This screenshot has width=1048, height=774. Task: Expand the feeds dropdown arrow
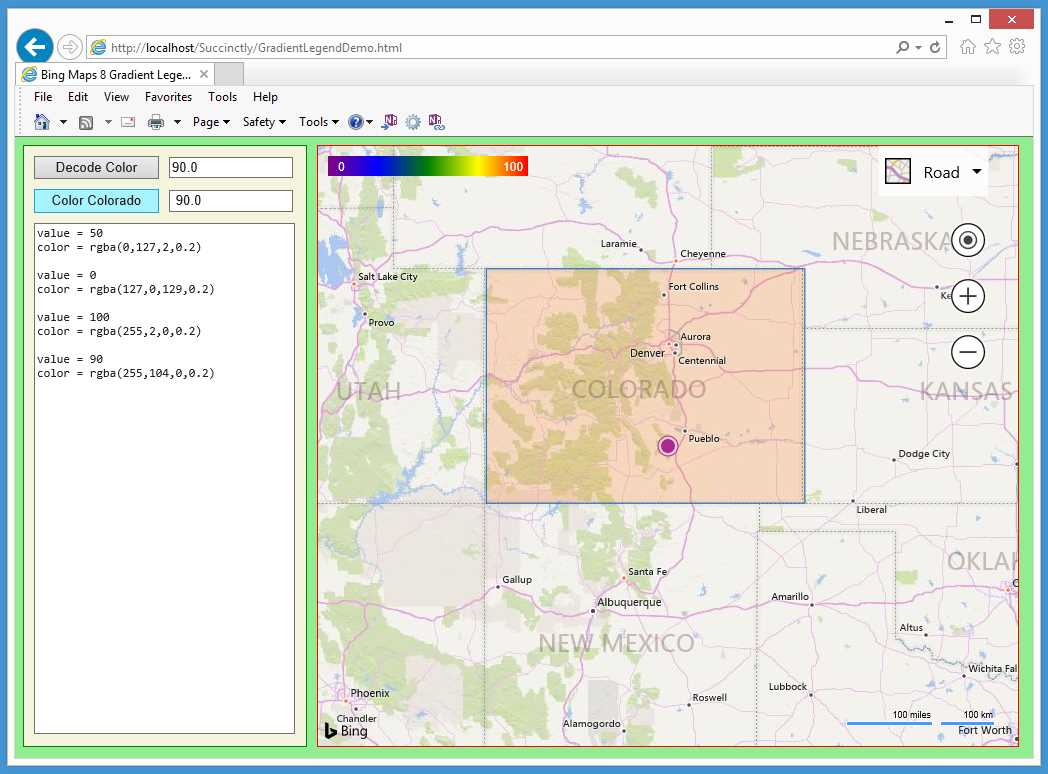click(x=108, y=122)
